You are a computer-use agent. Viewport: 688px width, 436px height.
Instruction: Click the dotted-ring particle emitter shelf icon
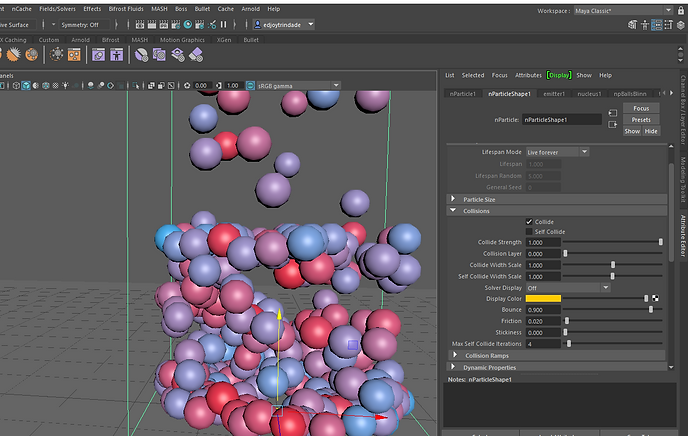[56, 55]
